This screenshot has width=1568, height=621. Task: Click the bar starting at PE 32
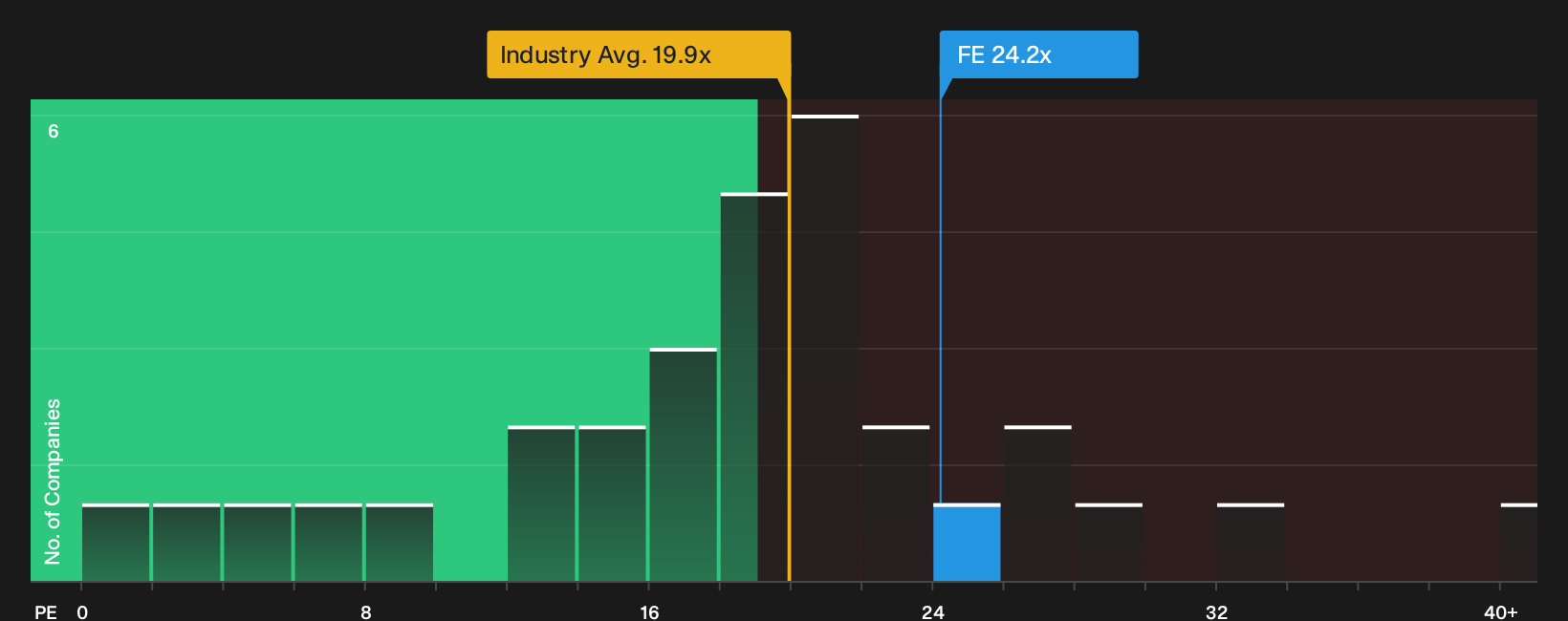[1251, 543]
